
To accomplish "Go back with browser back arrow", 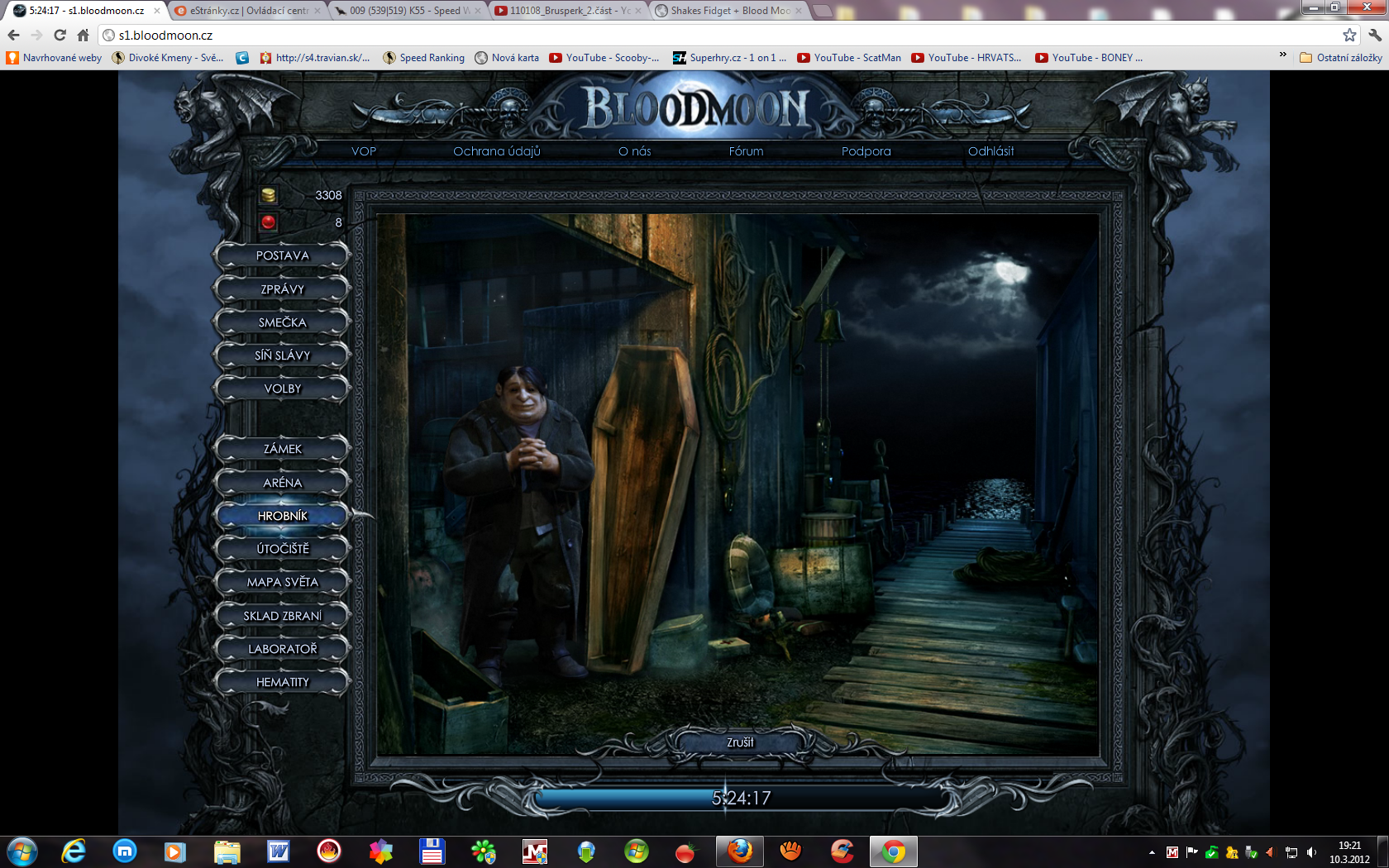I will [13, 35].
